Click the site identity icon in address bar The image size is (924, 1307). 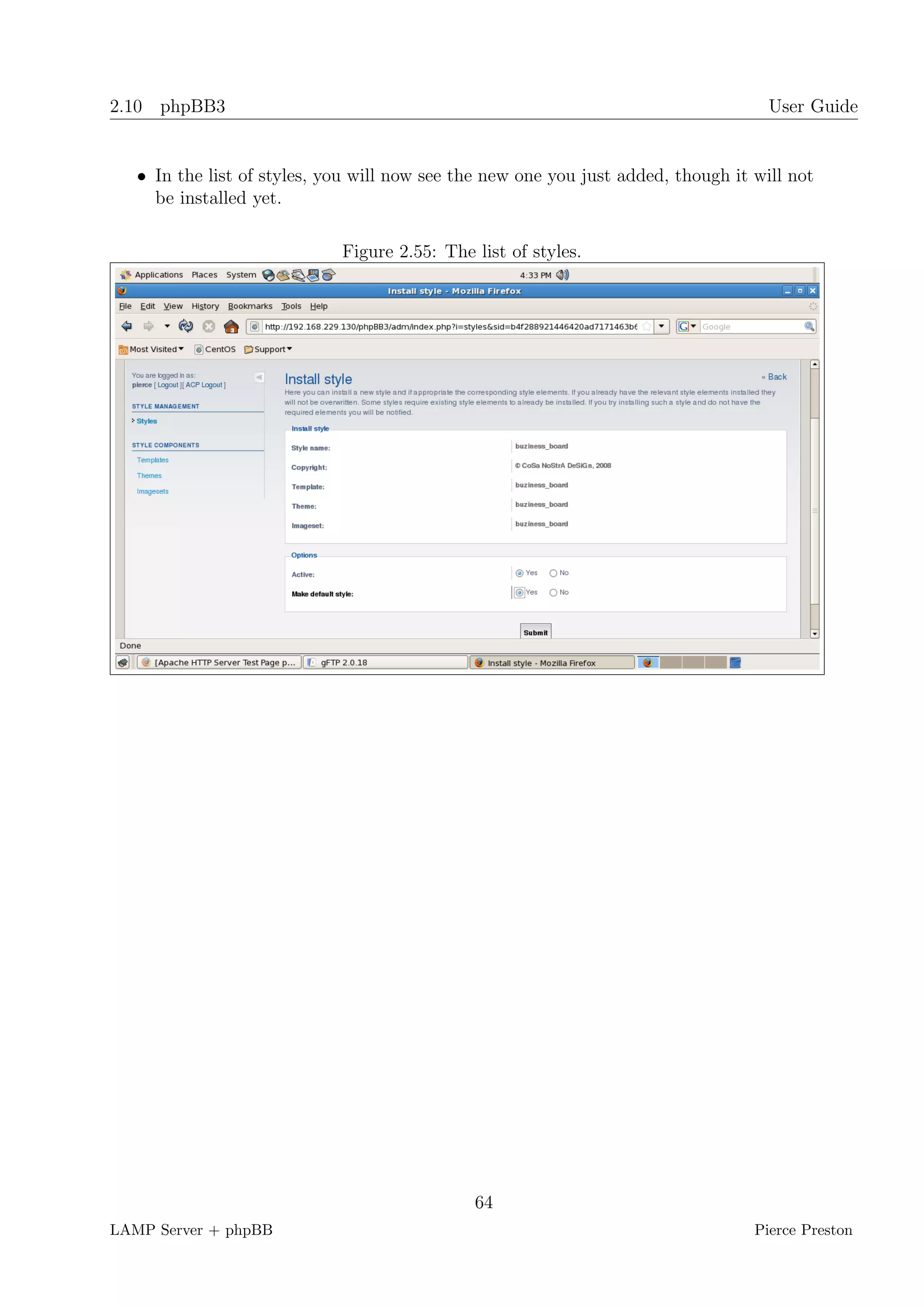tap(255, 327)
